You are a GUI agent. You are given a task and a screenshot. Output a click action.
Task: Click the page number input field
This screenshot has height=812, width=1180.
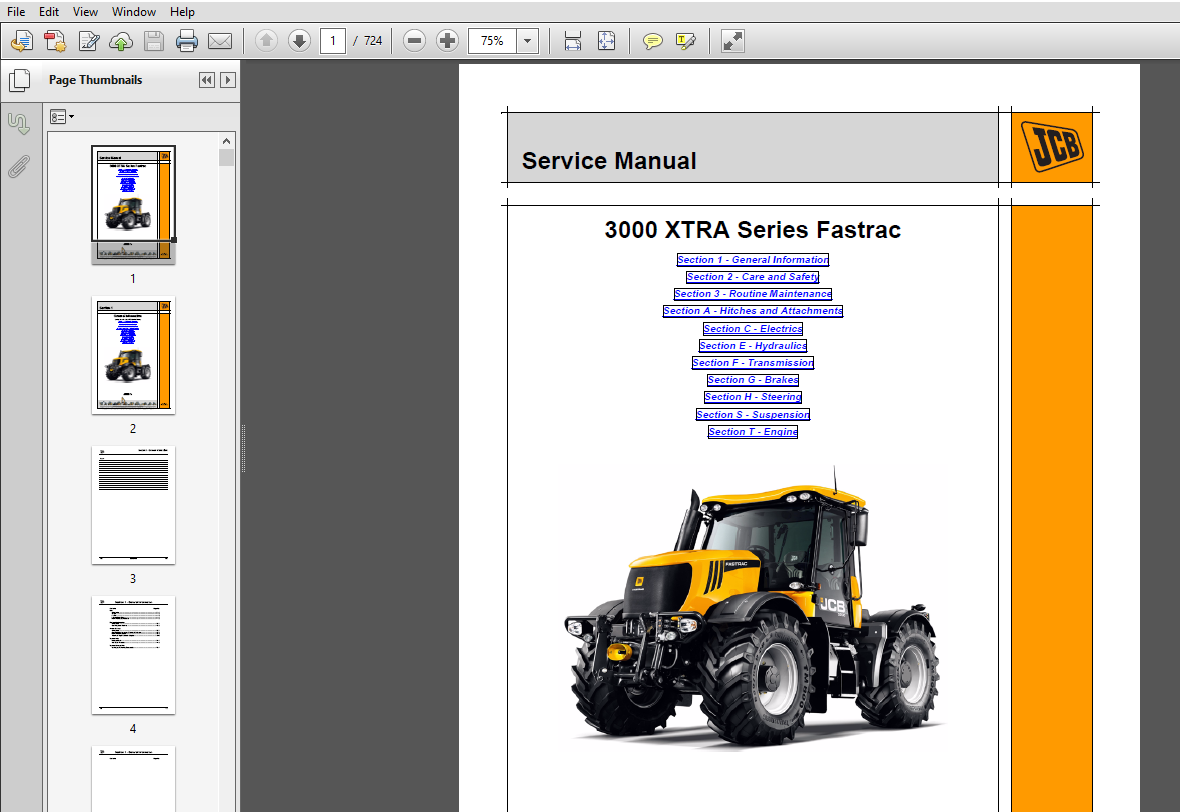click(x=333, y=41)
